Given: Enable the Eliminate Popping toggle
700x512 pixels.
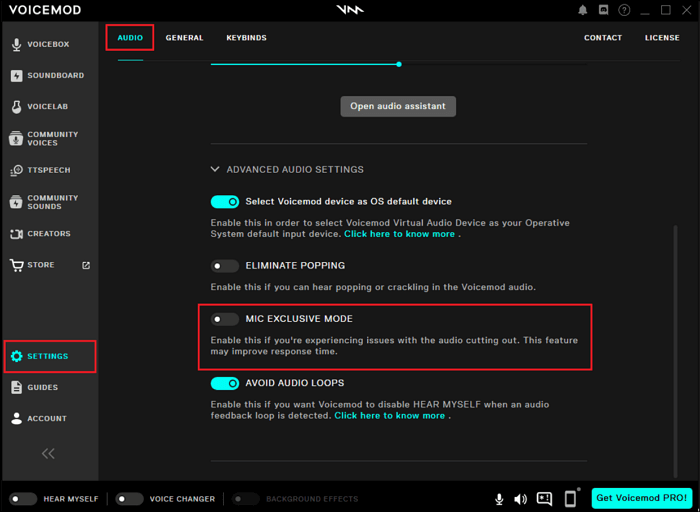Looking at the screenshot, I should coord(225,266).
